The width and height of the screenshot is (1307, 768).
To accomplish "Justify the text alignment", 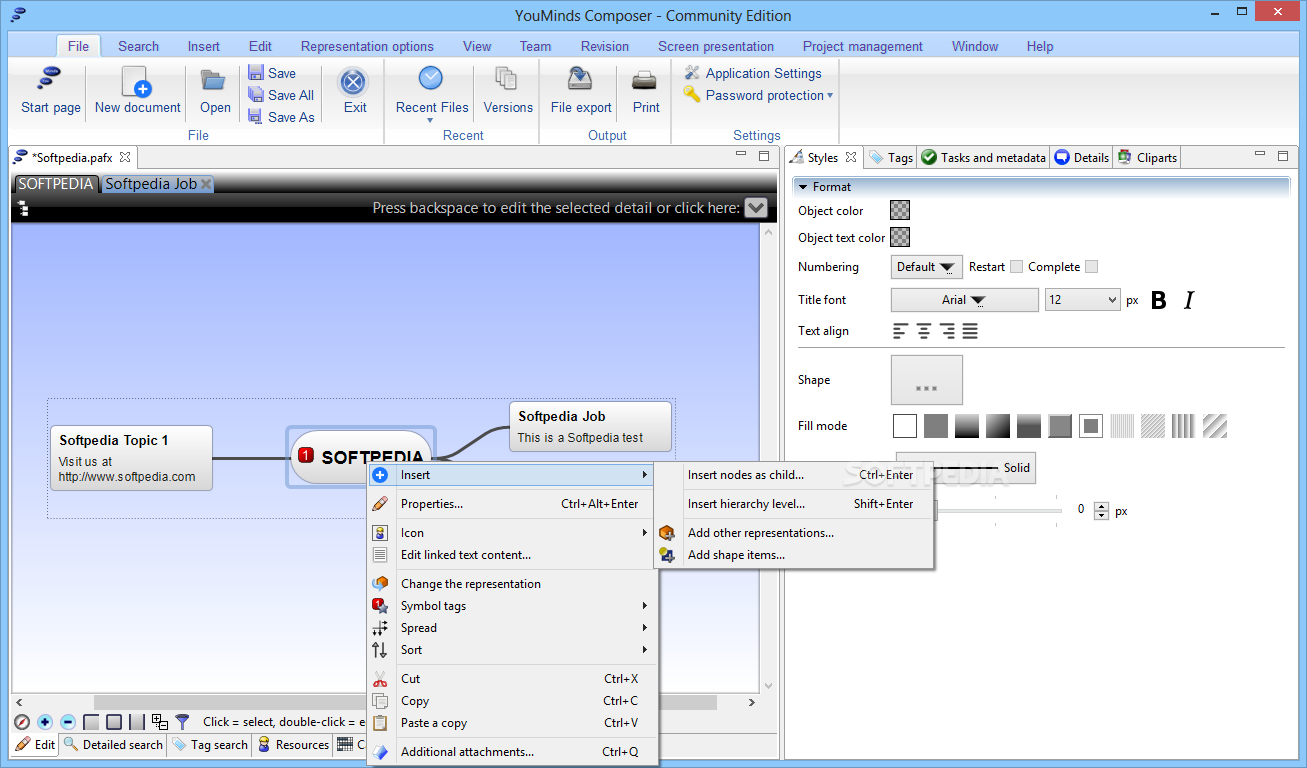I will (x=970, y=331).
